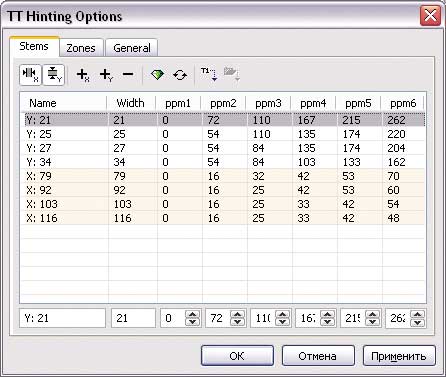The height and width of the screenshot is (377, 446).
Task: Click the ppm4 column header
Action: point(313,103)
